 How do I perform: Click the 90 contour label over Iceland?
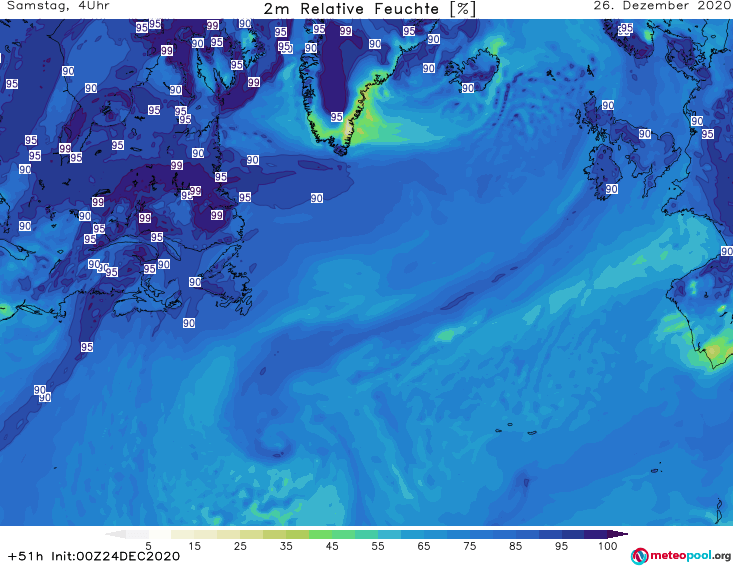tap(468, 88)
